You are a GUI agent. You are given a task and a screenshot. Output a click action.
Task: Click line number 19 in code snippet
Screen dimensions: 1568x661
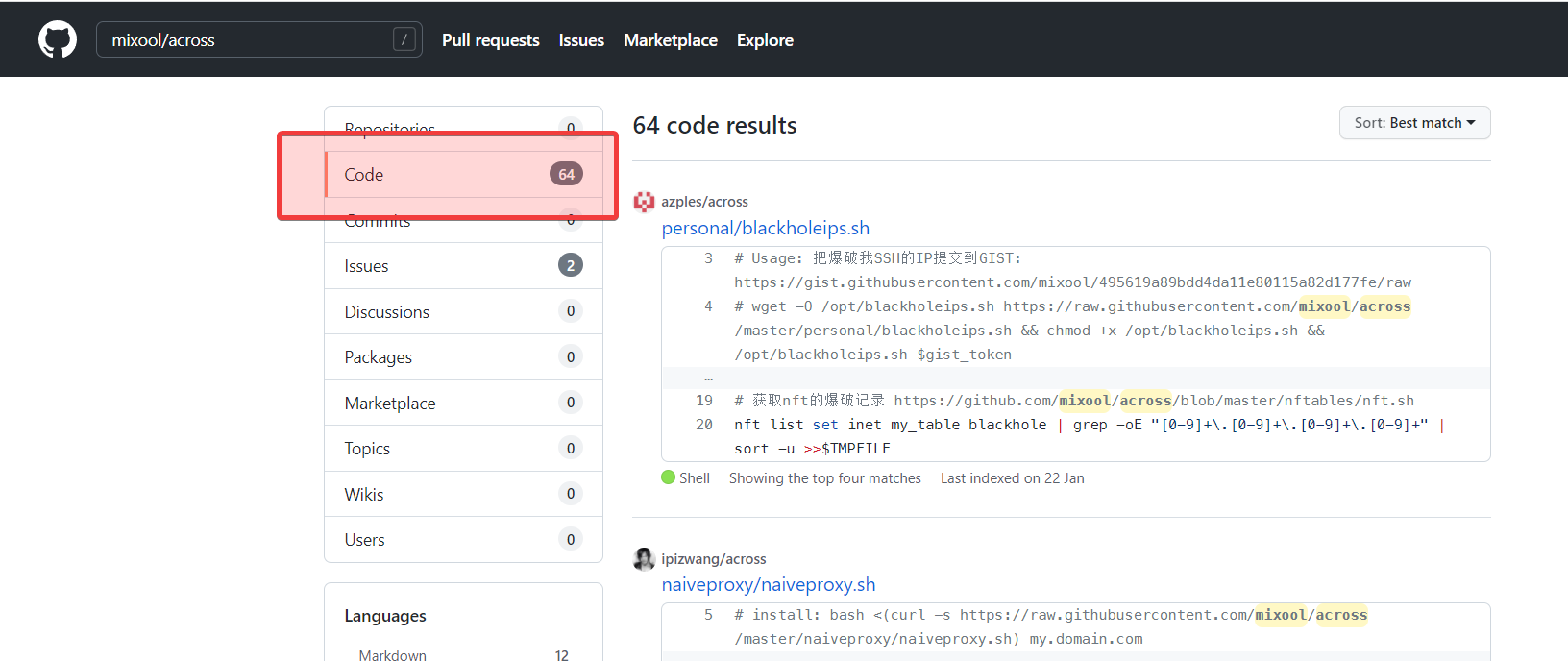[x=704, y=401]
